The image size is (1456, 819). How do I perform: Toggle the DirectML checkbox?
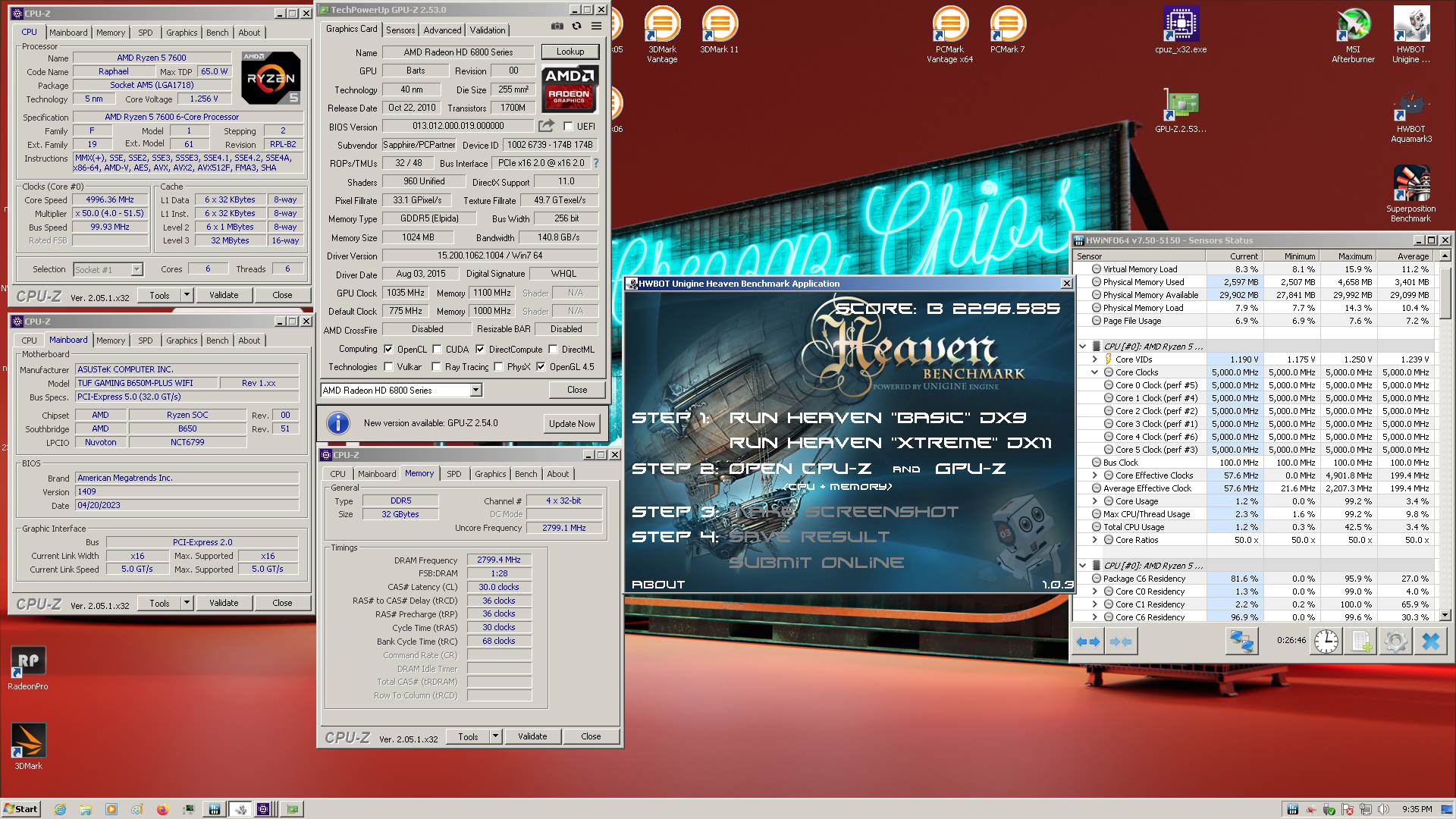tap(554, 350)
